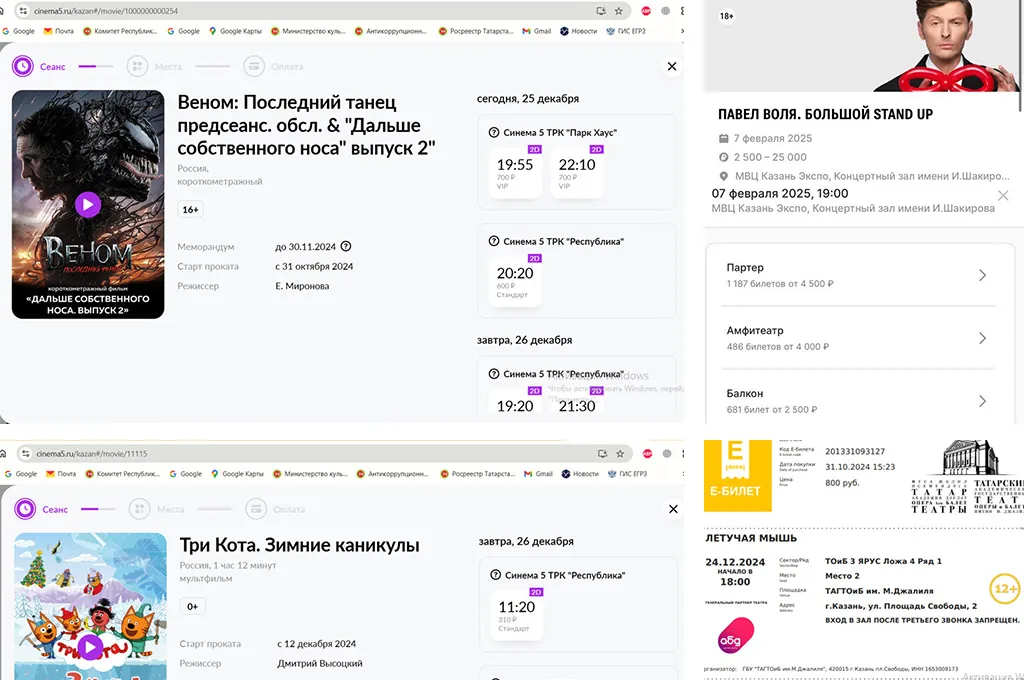Play the Три Кота trailer on the poster
Viewport: 1024px width, 680px height.
click(x=90, y=647)
